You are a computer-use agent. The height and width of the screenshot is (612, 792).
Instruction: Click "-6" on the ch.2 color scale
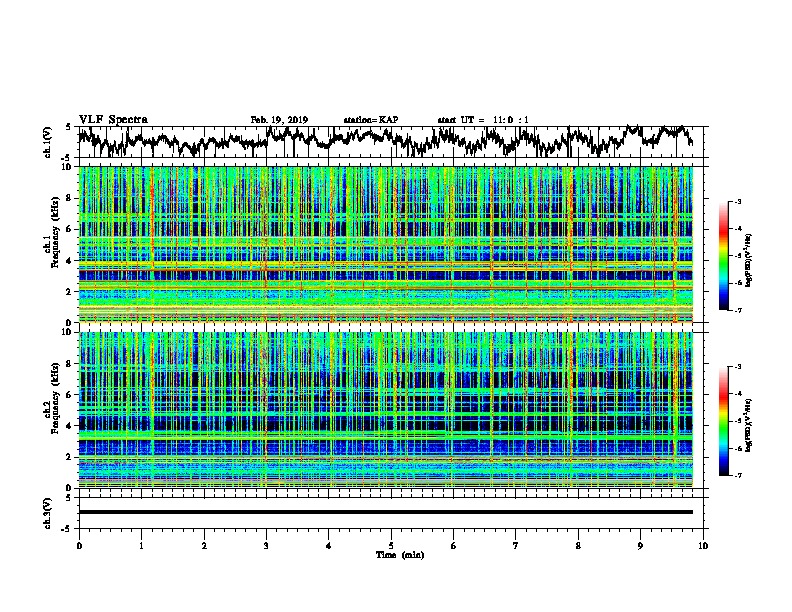click(738, 448)
